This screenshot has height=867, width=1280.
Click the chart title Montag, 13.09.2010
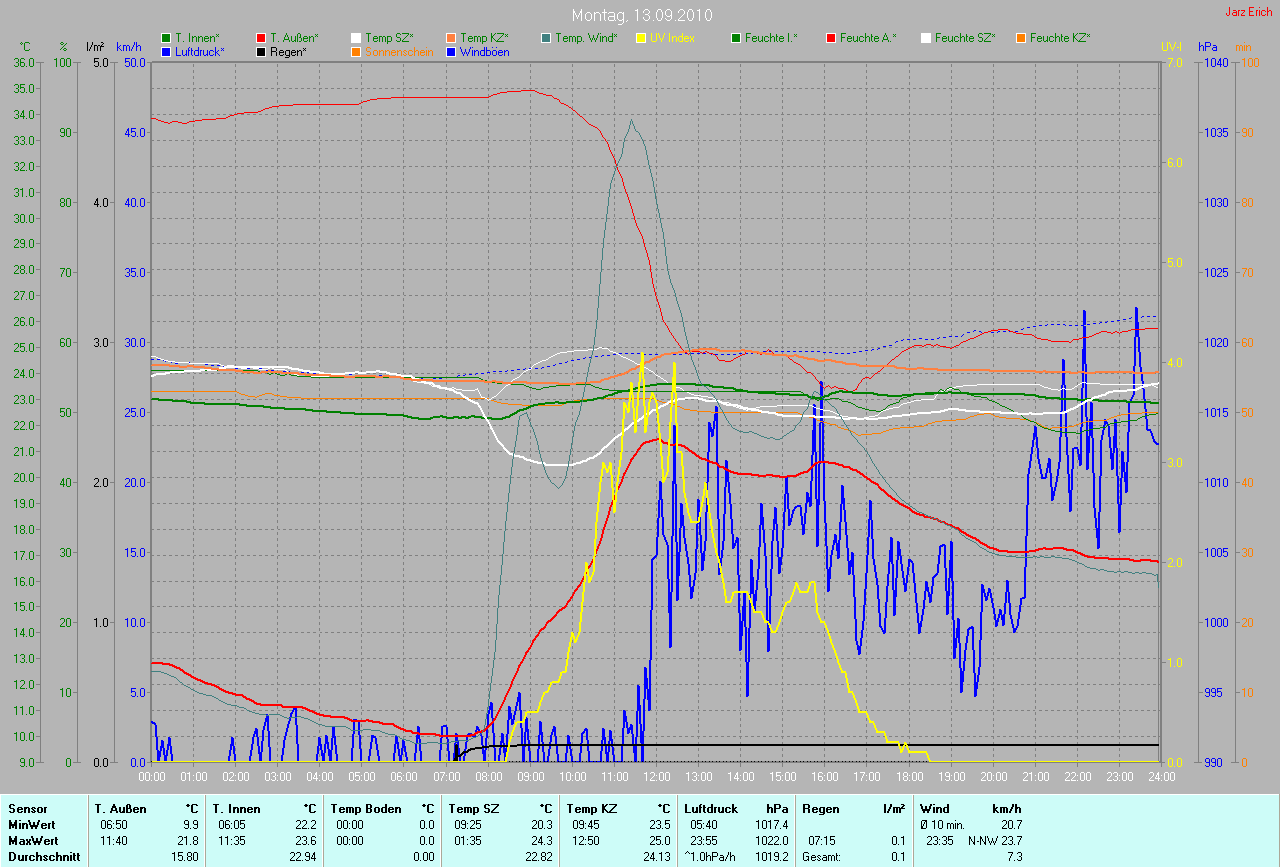[640, 15]
